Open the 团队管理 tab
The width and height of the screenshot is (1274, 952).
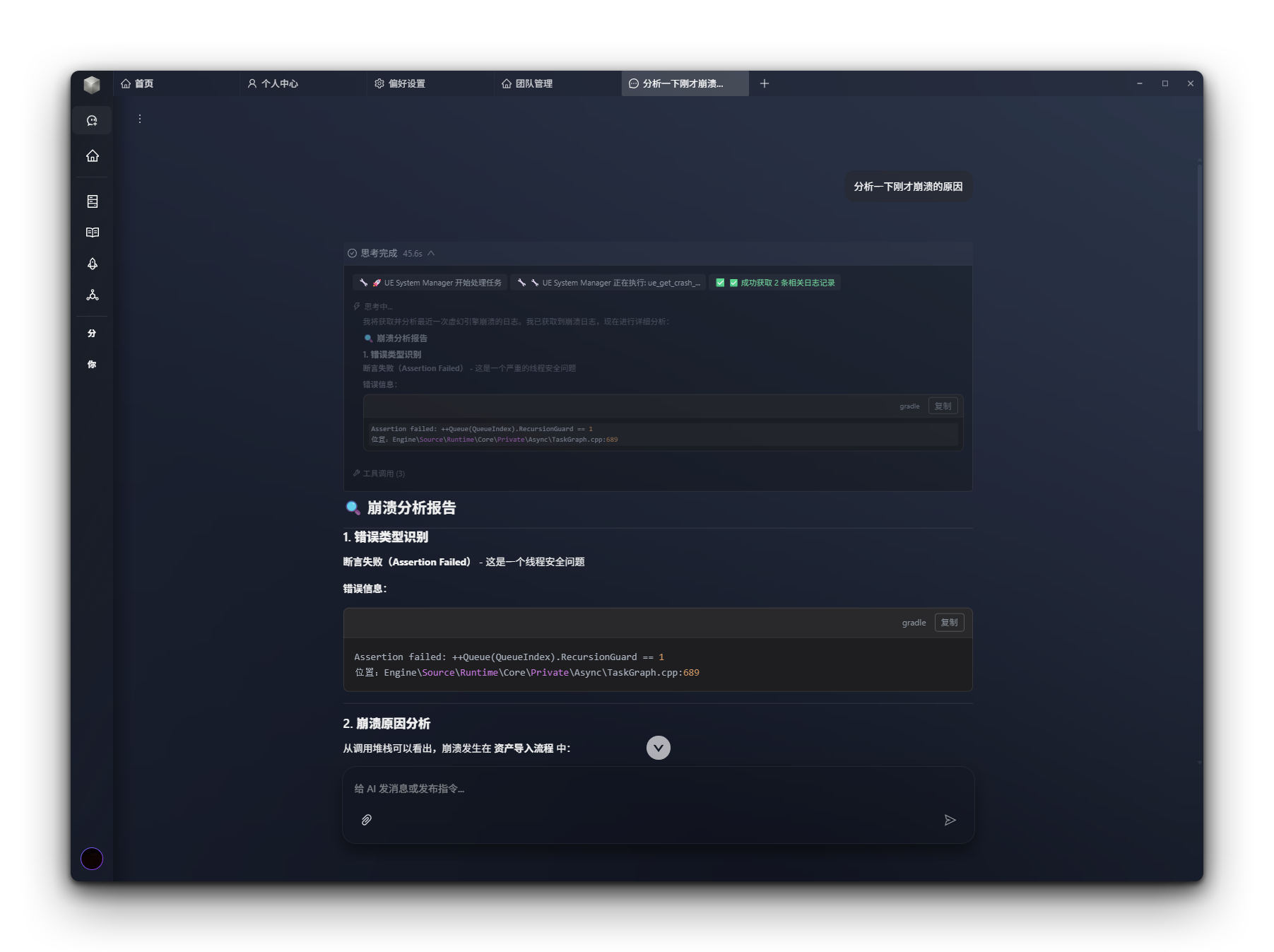[x=533, y=83]
